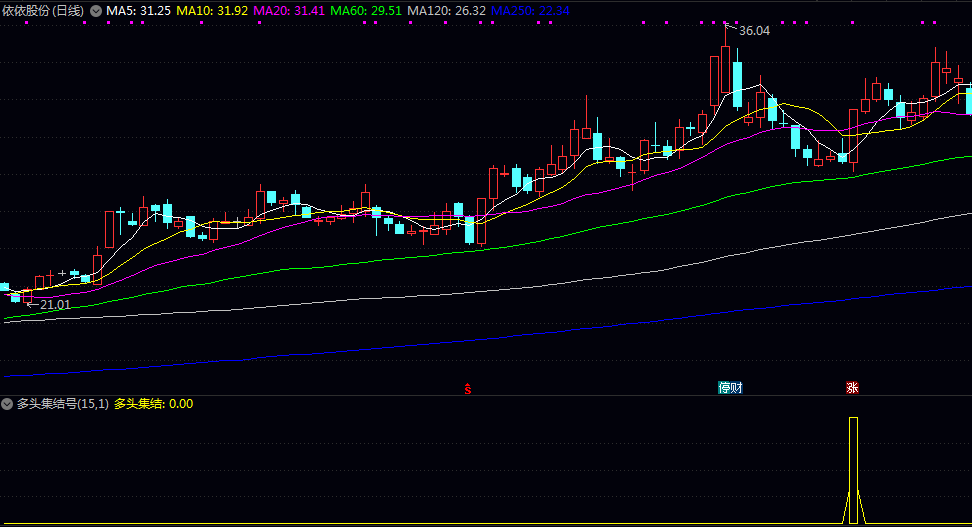Click the 依依股份 (日线) chart title
Viewport: 972px width, 527px height.
tap(43, 10)
